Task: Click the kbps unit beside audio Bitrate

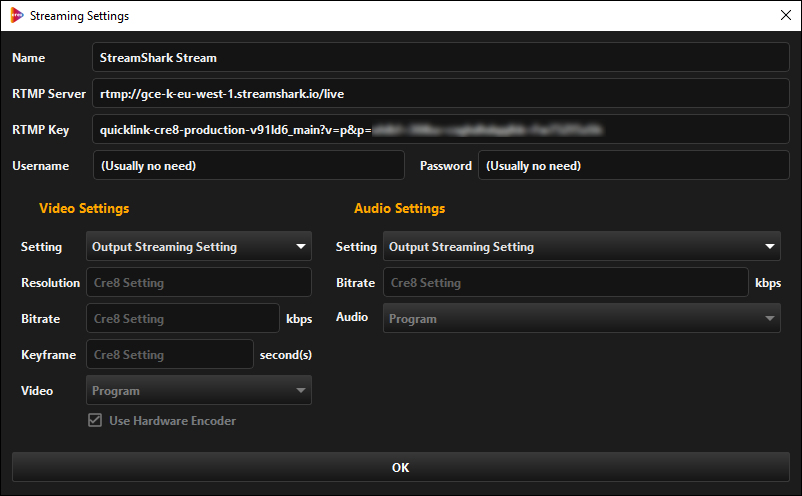Action: point(768,283)
